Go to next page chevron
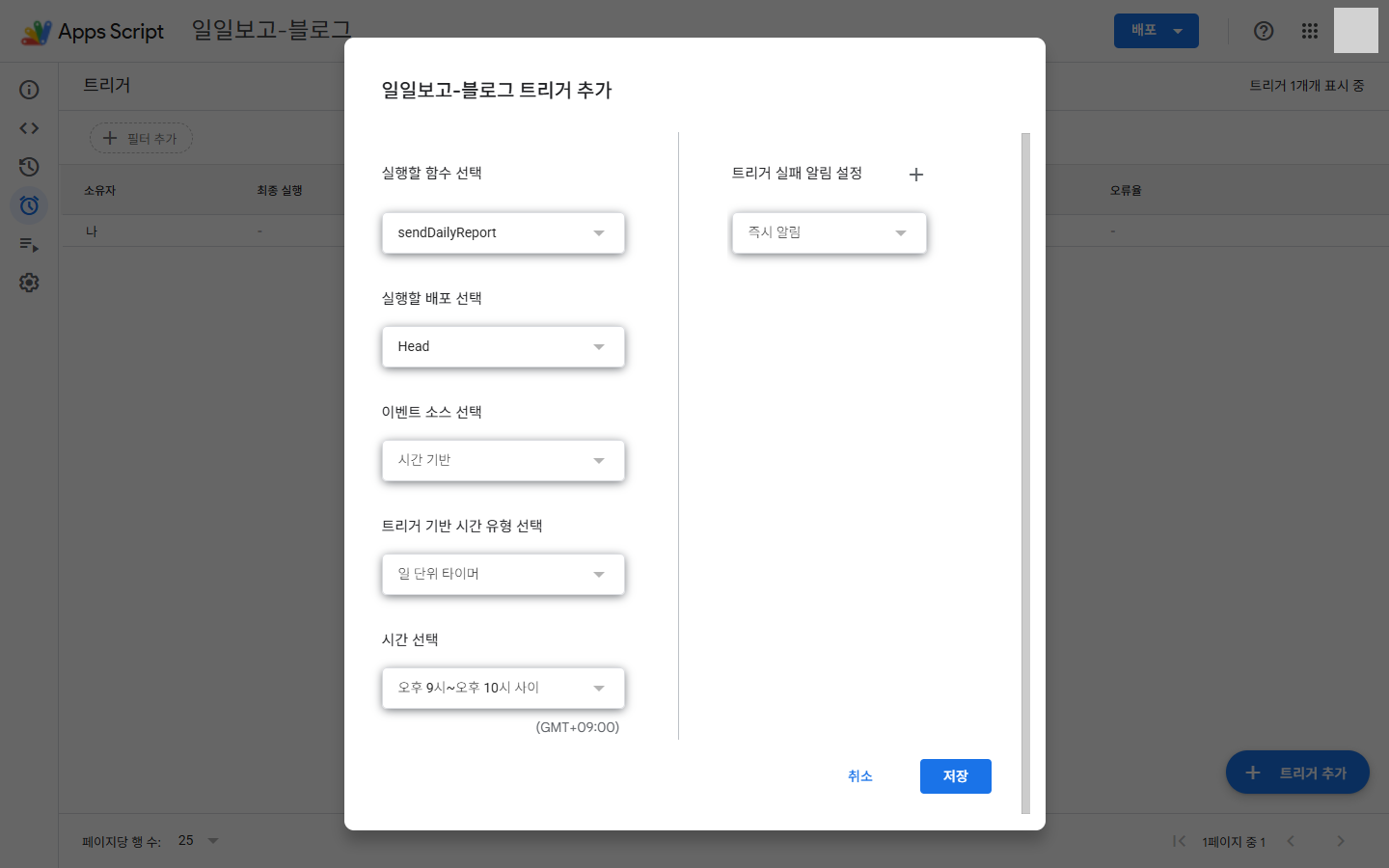Screen dimensions: 1389x868 [1341, 841]
